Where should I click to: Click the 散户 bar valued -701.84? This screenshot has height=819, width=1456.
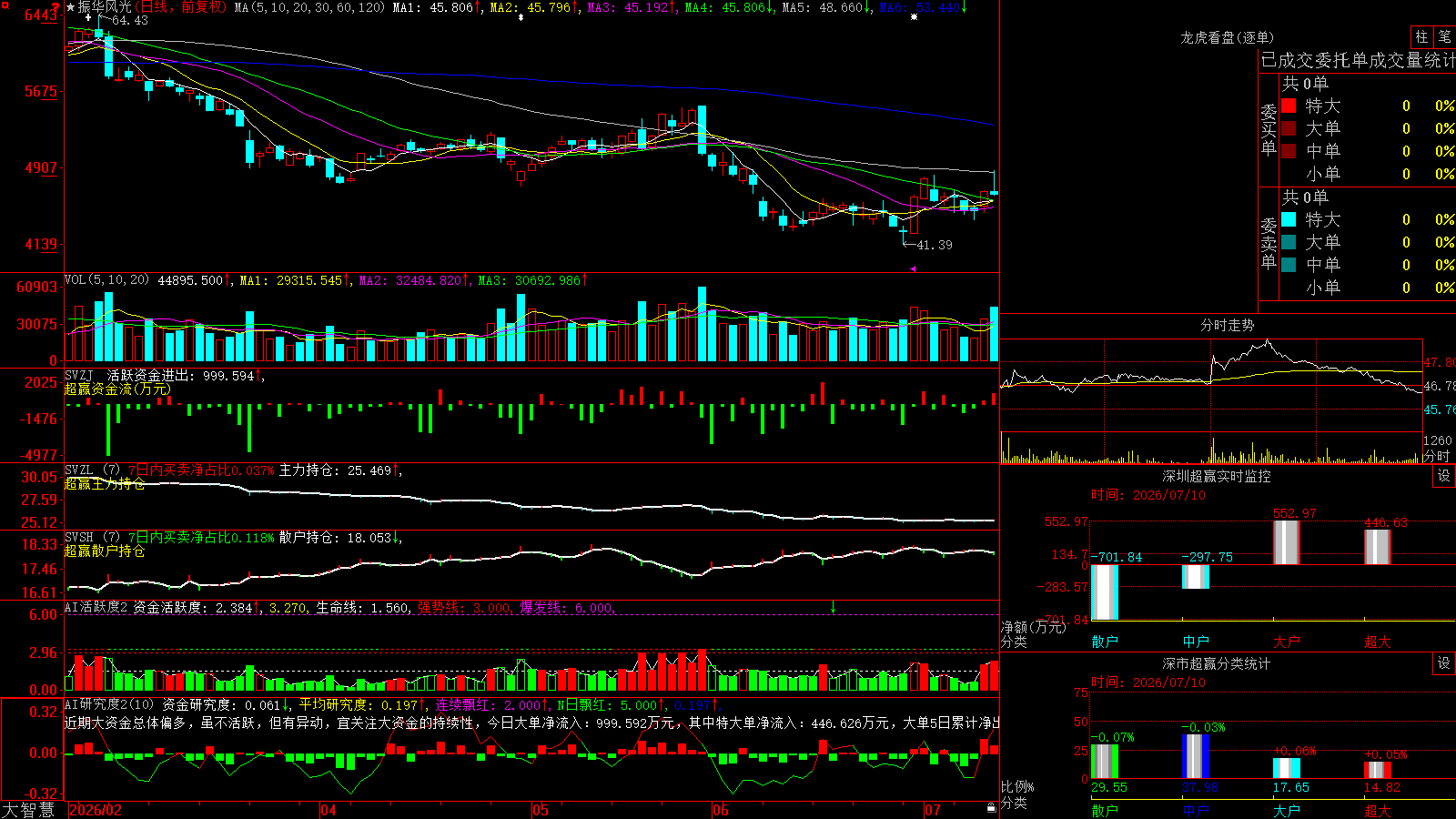coord(1105,592)
